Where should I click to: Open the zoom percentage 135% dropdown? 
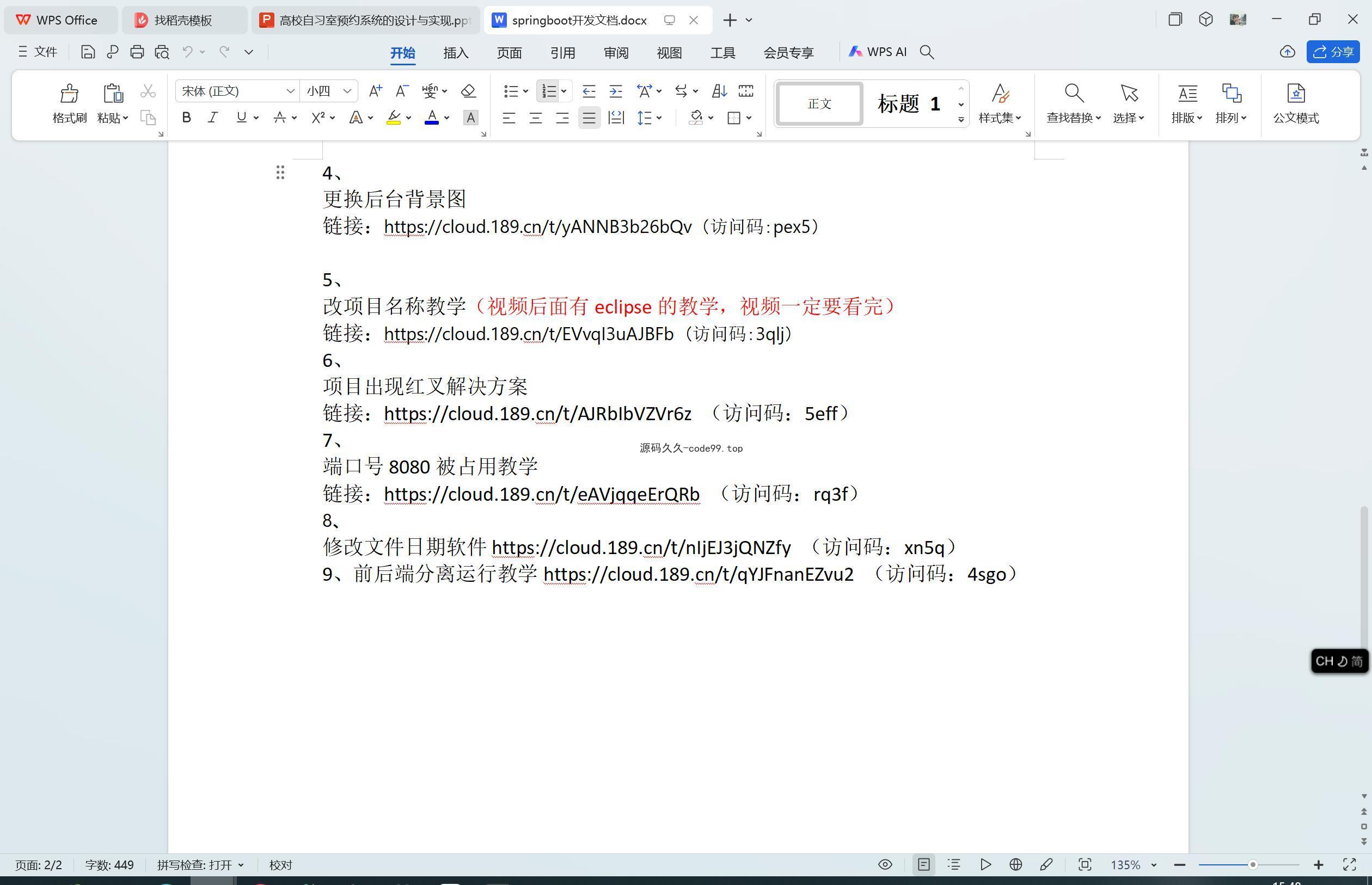[1154, 865]
